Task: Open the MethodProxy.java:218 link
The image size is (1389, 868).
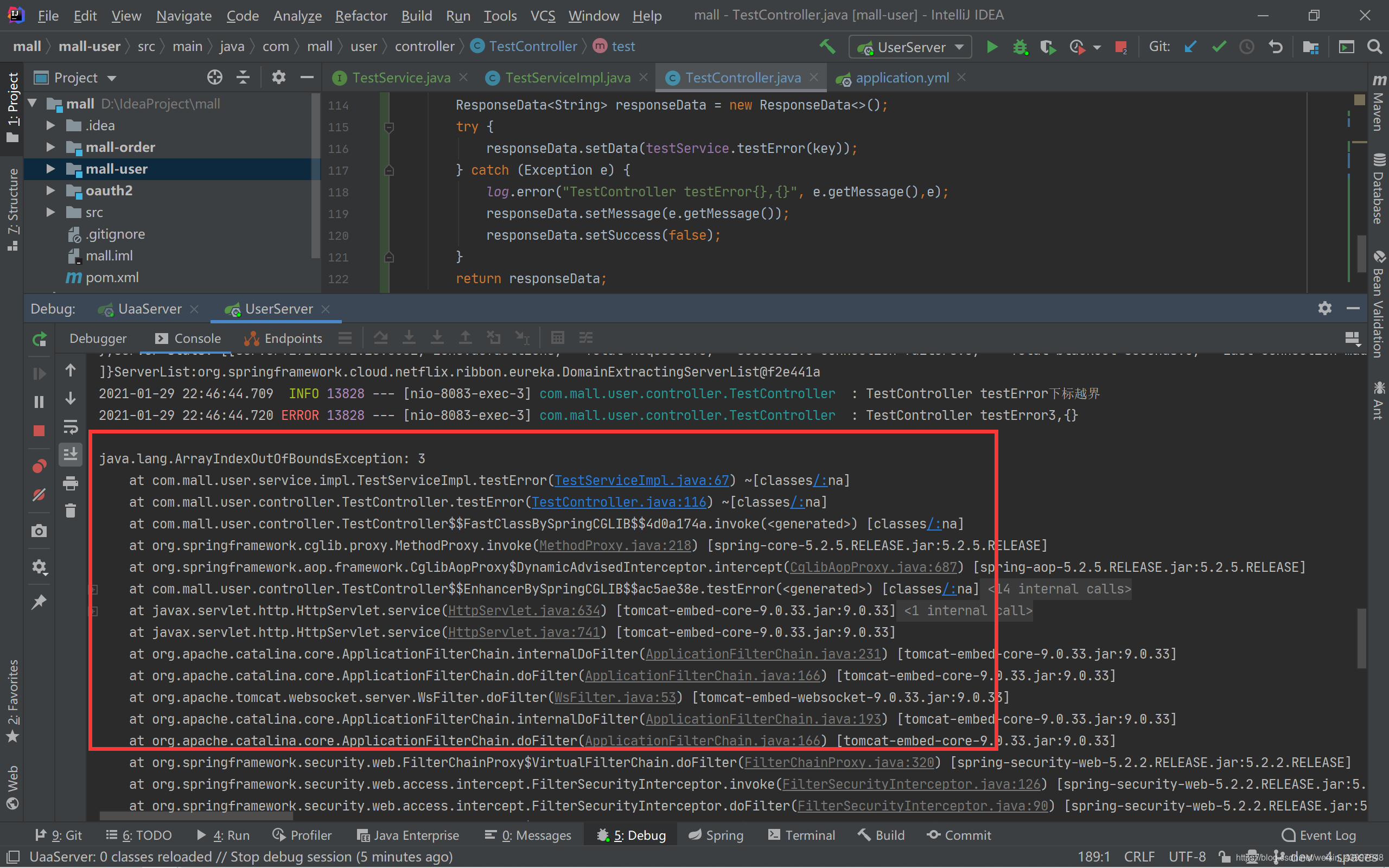Action: [x=615, y=545]
